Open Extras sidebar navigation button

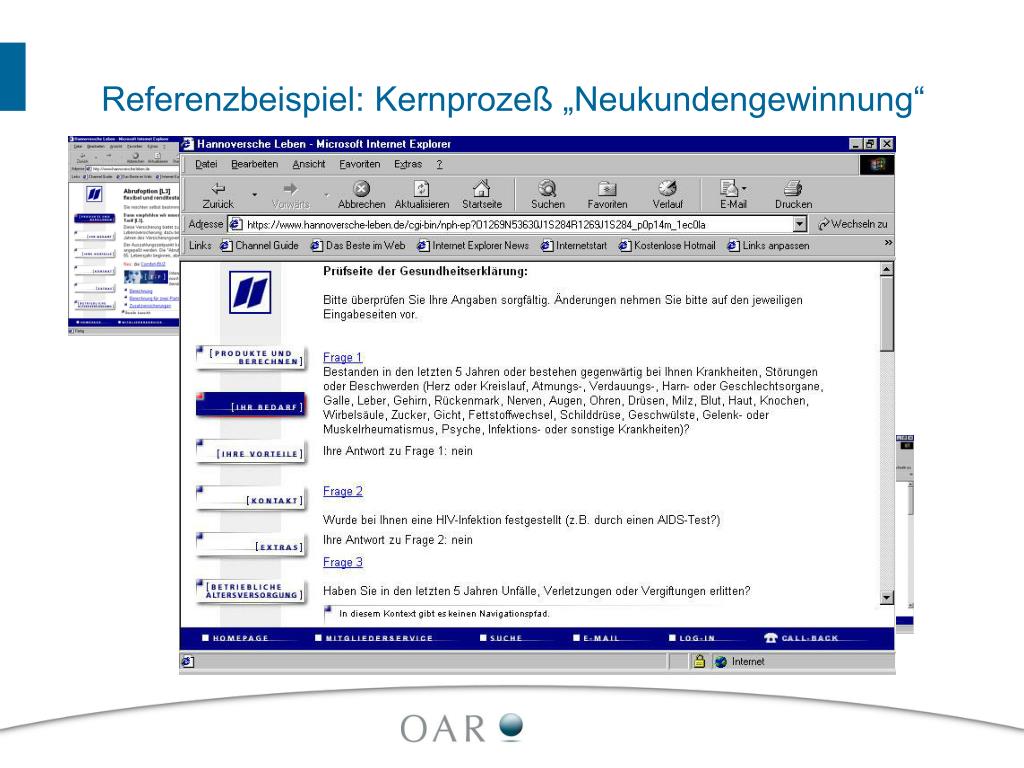coord(250,544)
